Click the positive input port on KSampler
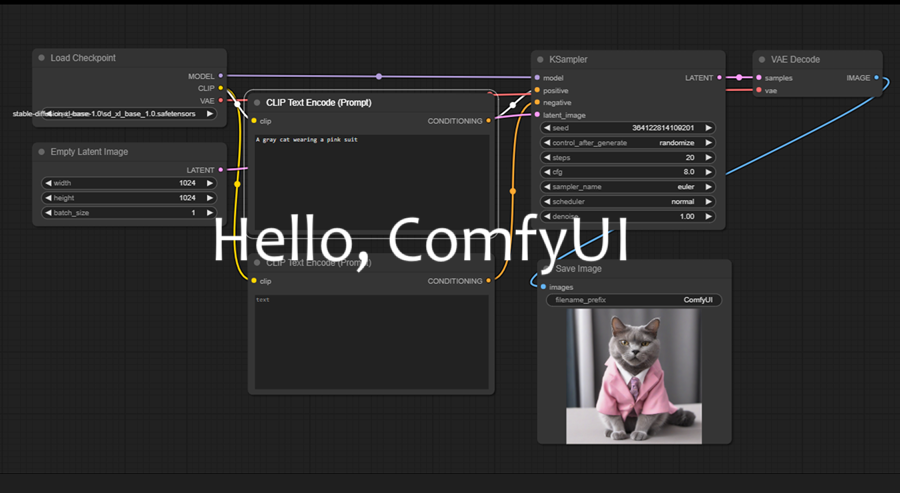This screenshot has width=900, height=493. point(537,90)
